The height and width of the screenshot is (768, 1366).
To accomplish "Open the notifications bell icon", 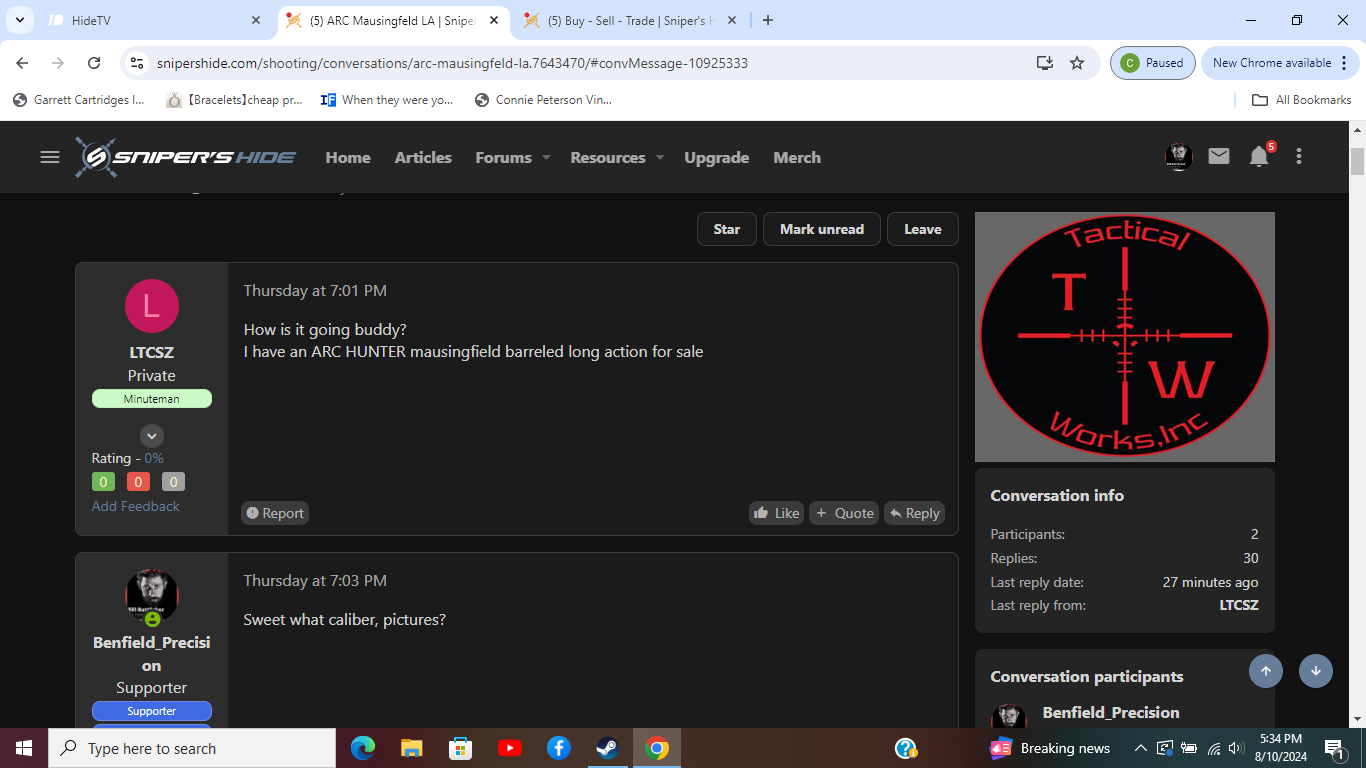I will (1259, 156).
